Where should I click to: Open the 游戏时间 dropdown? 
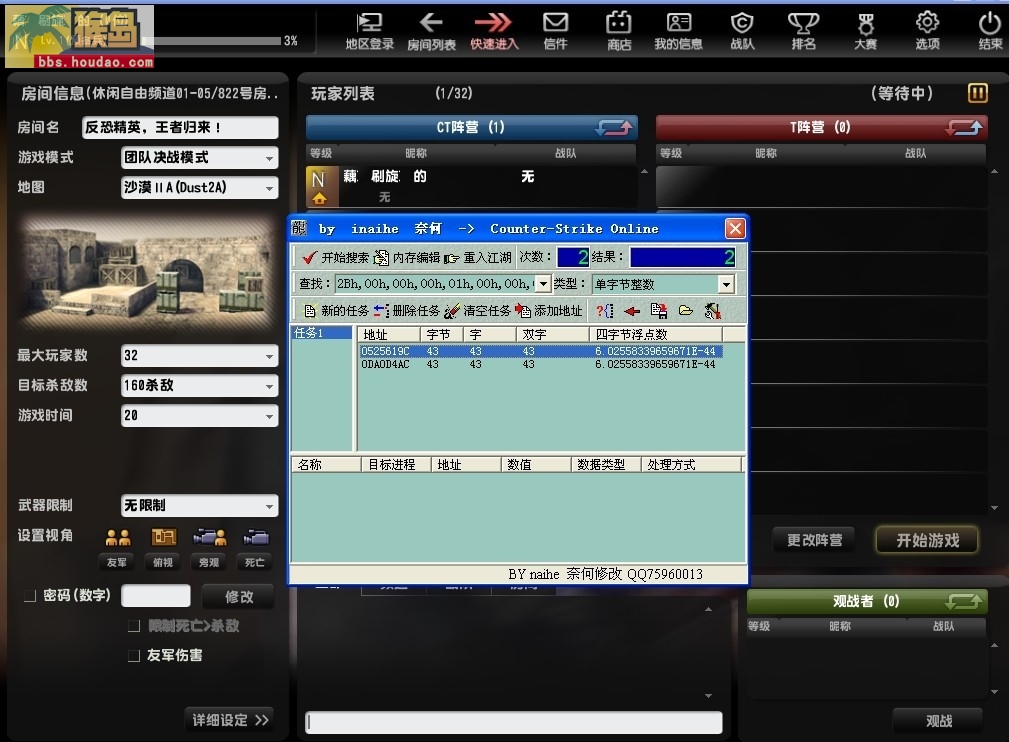point(199,416)
